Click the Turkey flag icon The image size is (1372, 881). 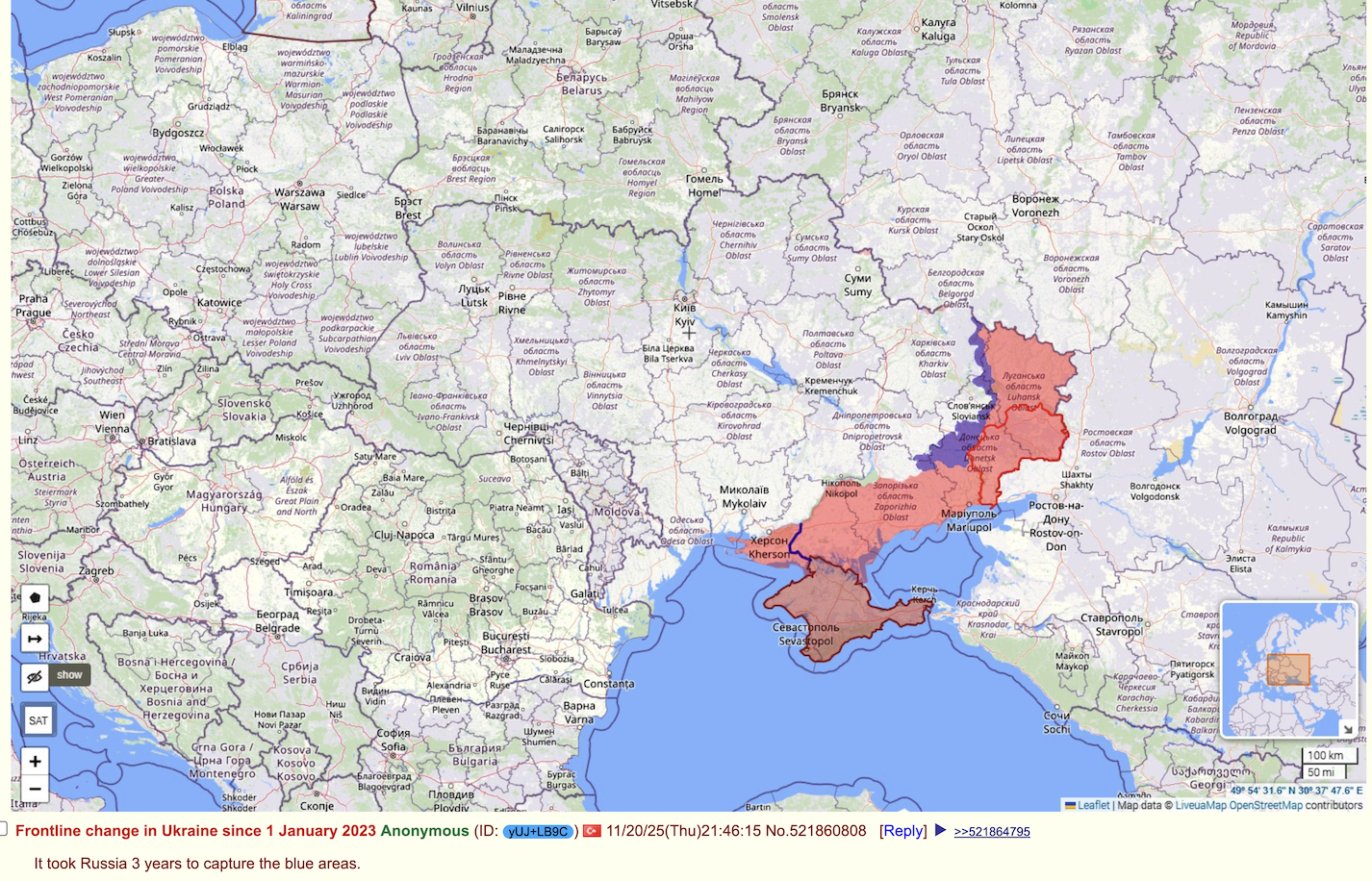click(x=592, y=830)
